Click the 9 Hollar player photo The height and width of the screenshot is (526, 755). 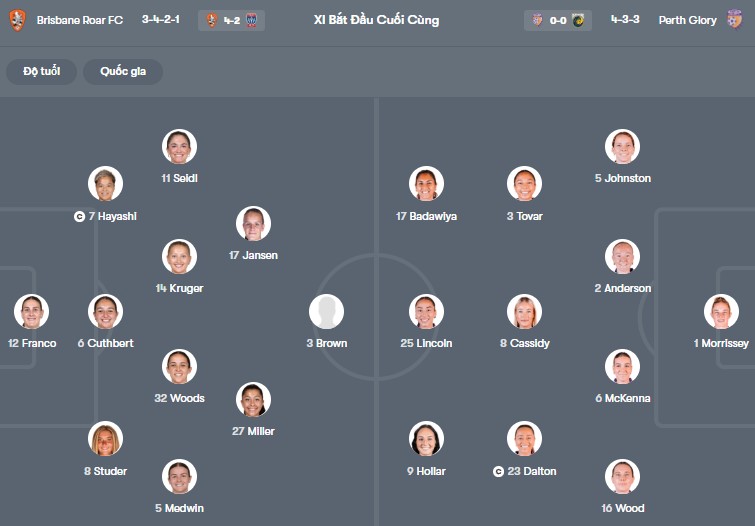(x=427, y=439)
